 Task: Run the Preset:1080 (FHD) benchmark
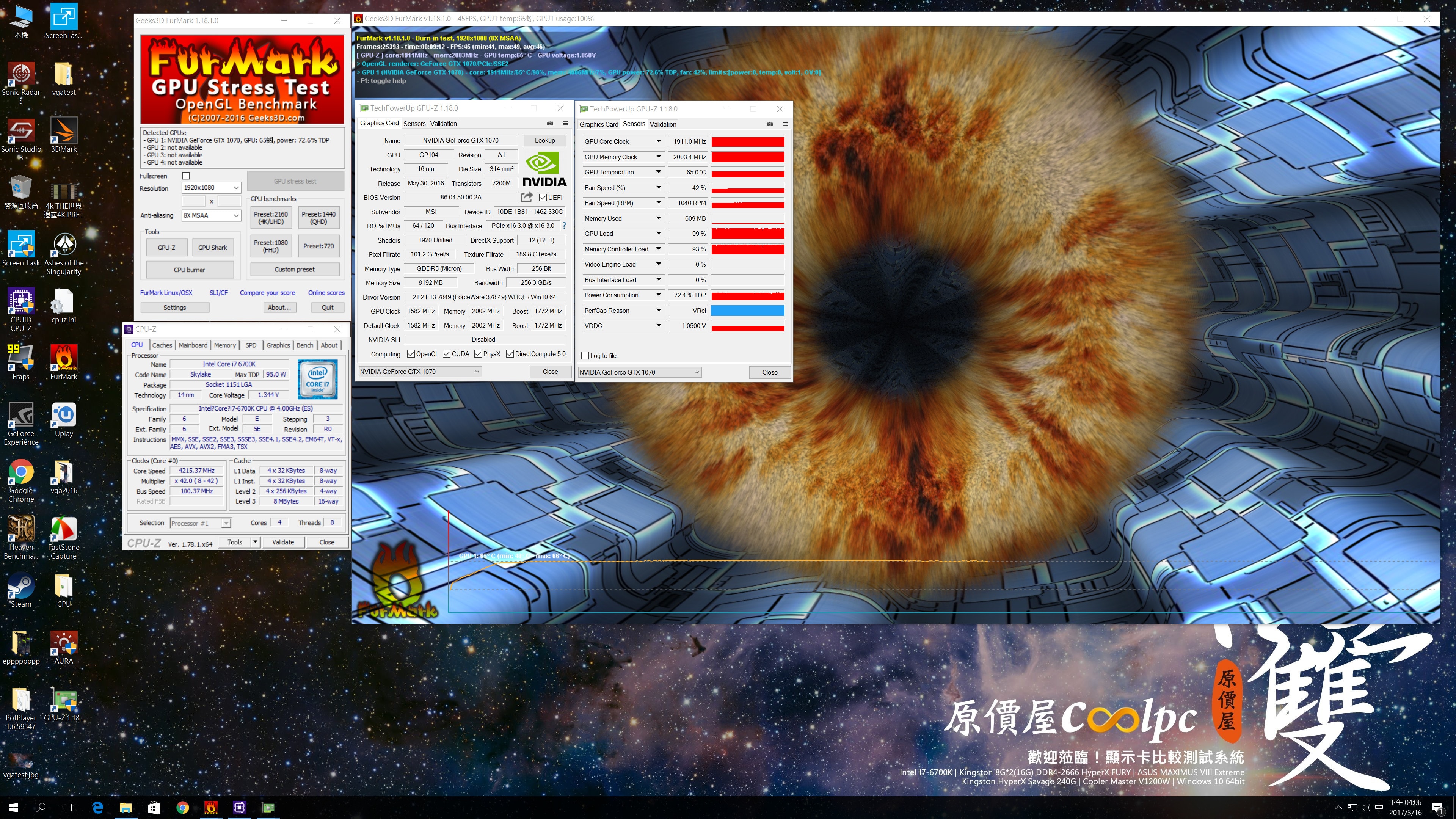tap(271, 246)
